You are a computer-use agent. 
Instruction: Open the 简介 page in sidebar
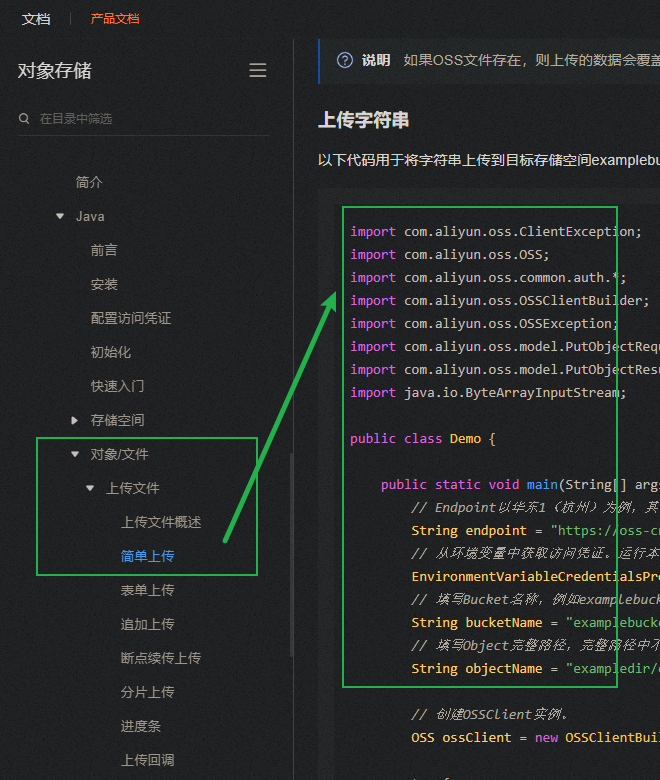pos(89,182)
